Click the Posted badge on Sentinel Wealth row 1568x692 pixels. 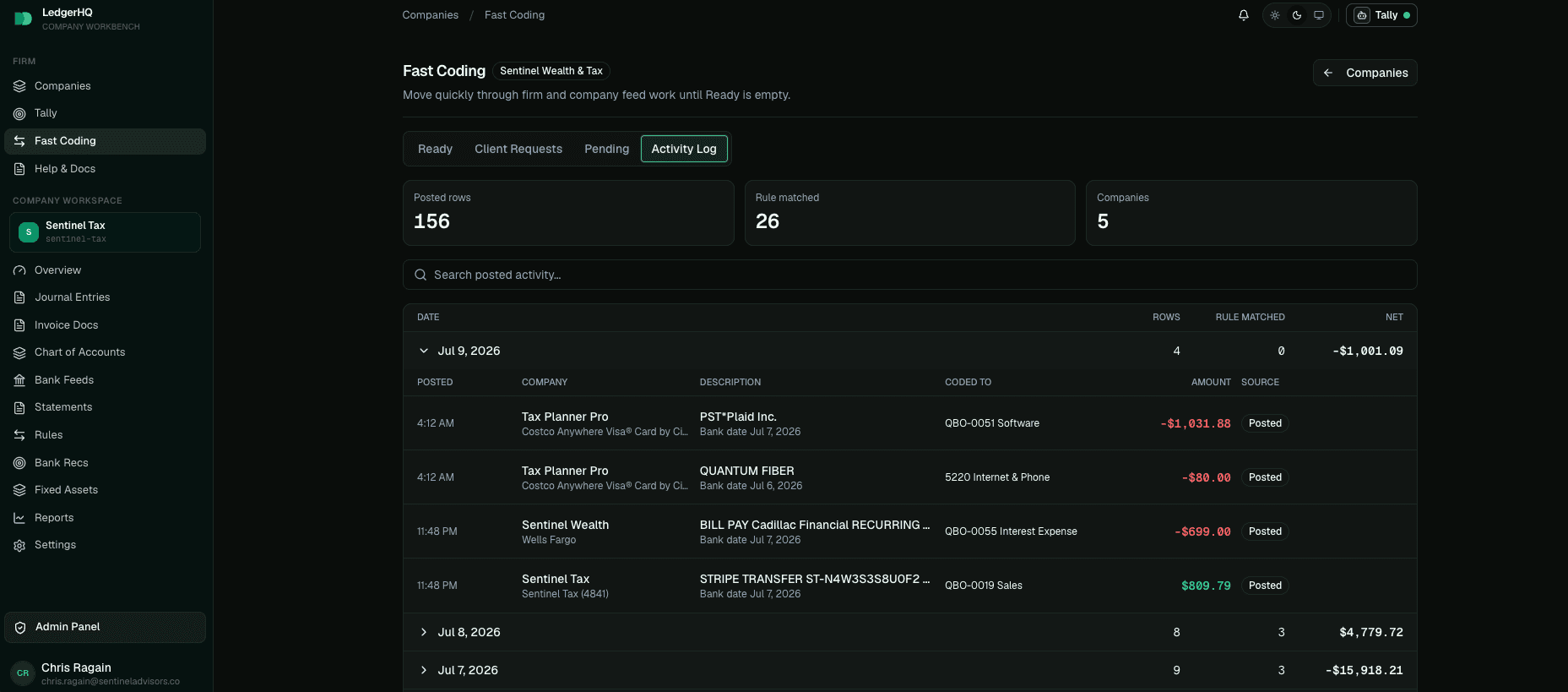coord(1265,531)
